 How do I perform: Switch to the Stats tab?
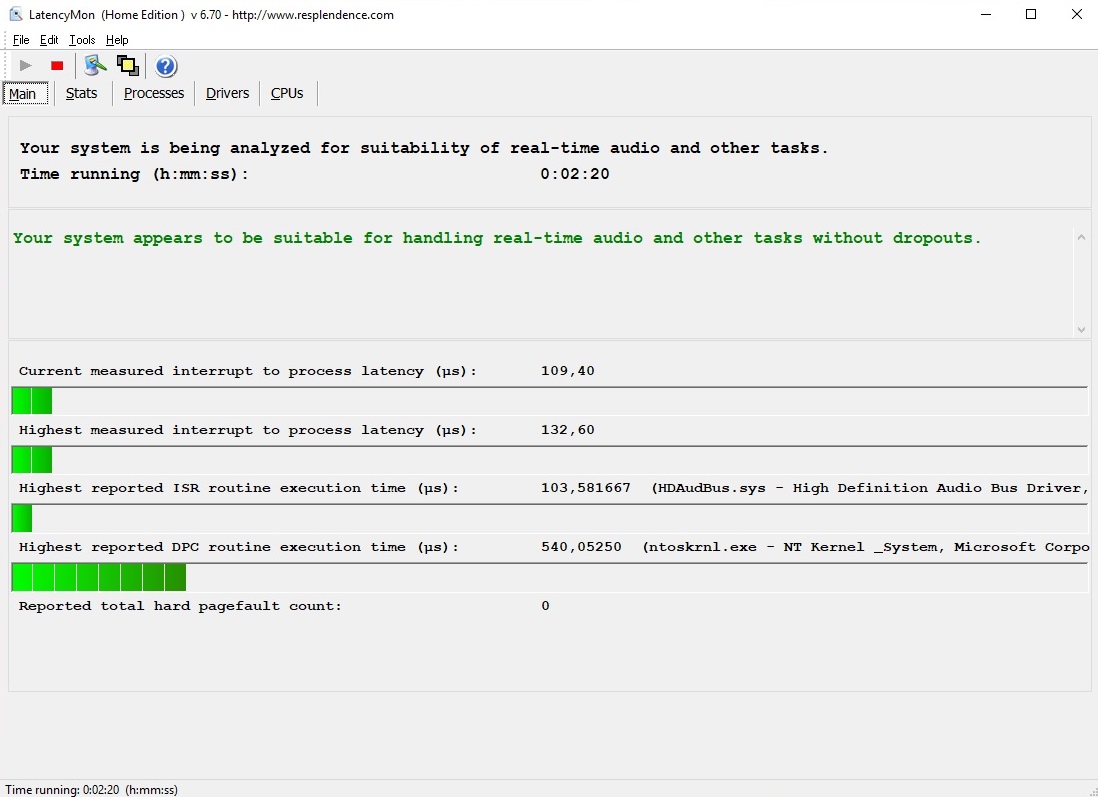click(x=81, y=93)
